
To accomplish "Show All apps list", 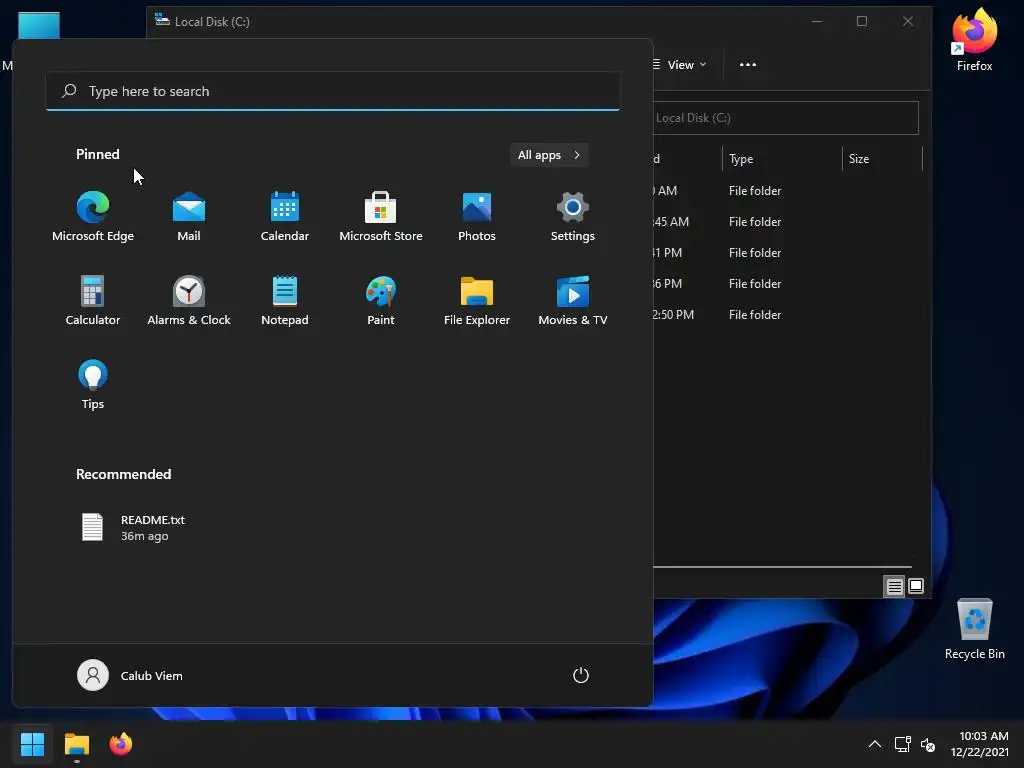I will pyautogui.click(x=549, y=155).
